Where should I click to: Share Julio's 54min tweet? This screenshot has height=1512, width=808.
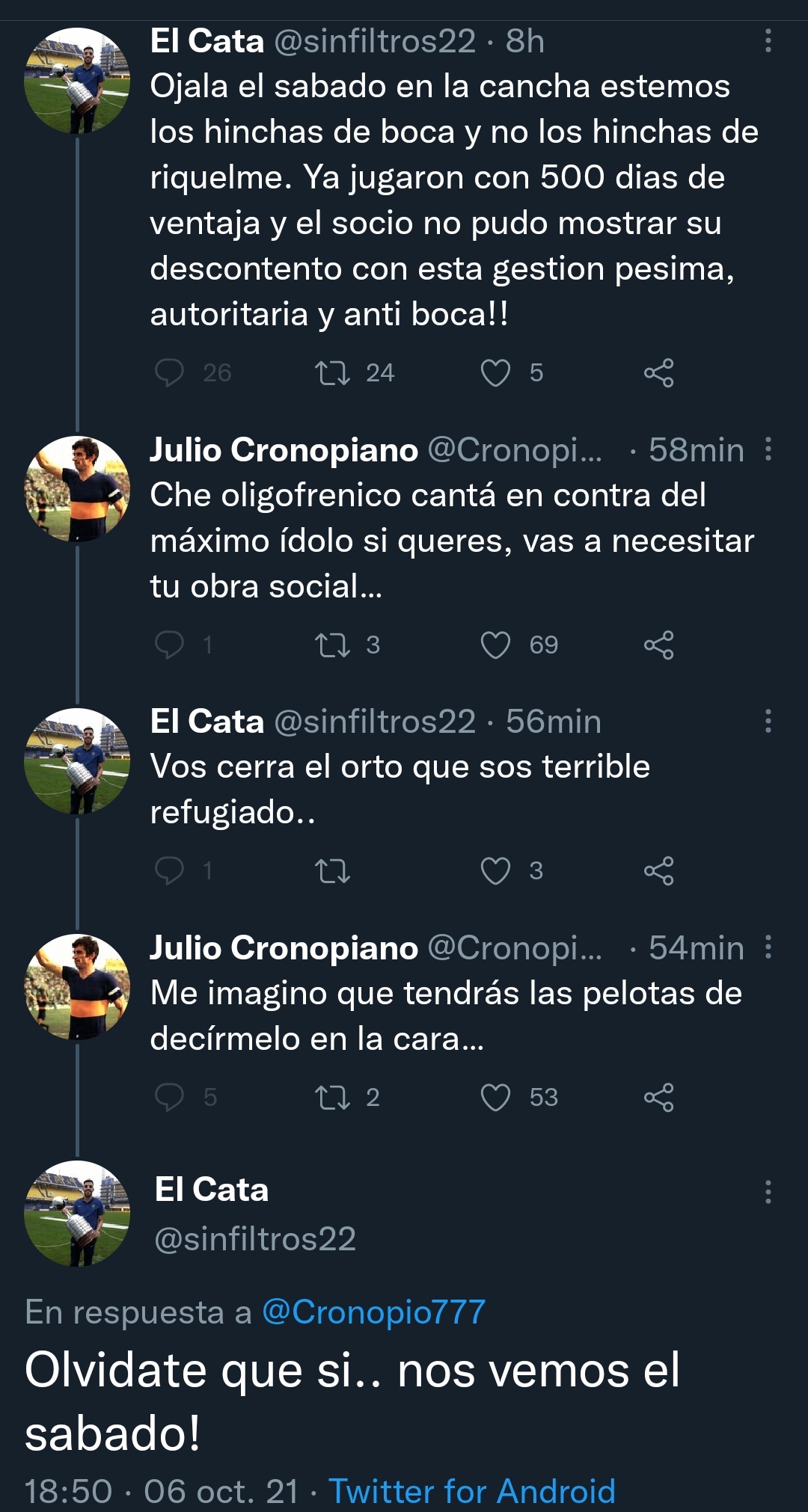pyautogui.click(x=658, y=1097)
